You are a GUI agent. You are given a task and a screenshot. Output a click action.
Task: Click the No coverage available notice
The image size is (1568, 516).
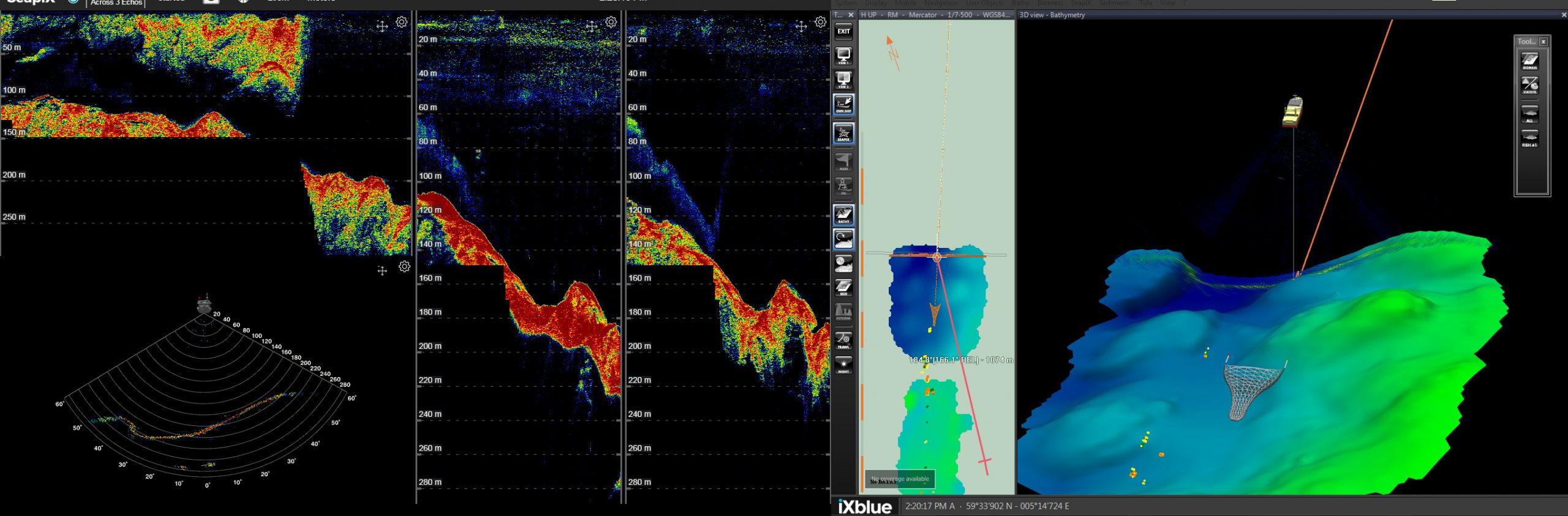pyautogui.click(x=900, y=479)
